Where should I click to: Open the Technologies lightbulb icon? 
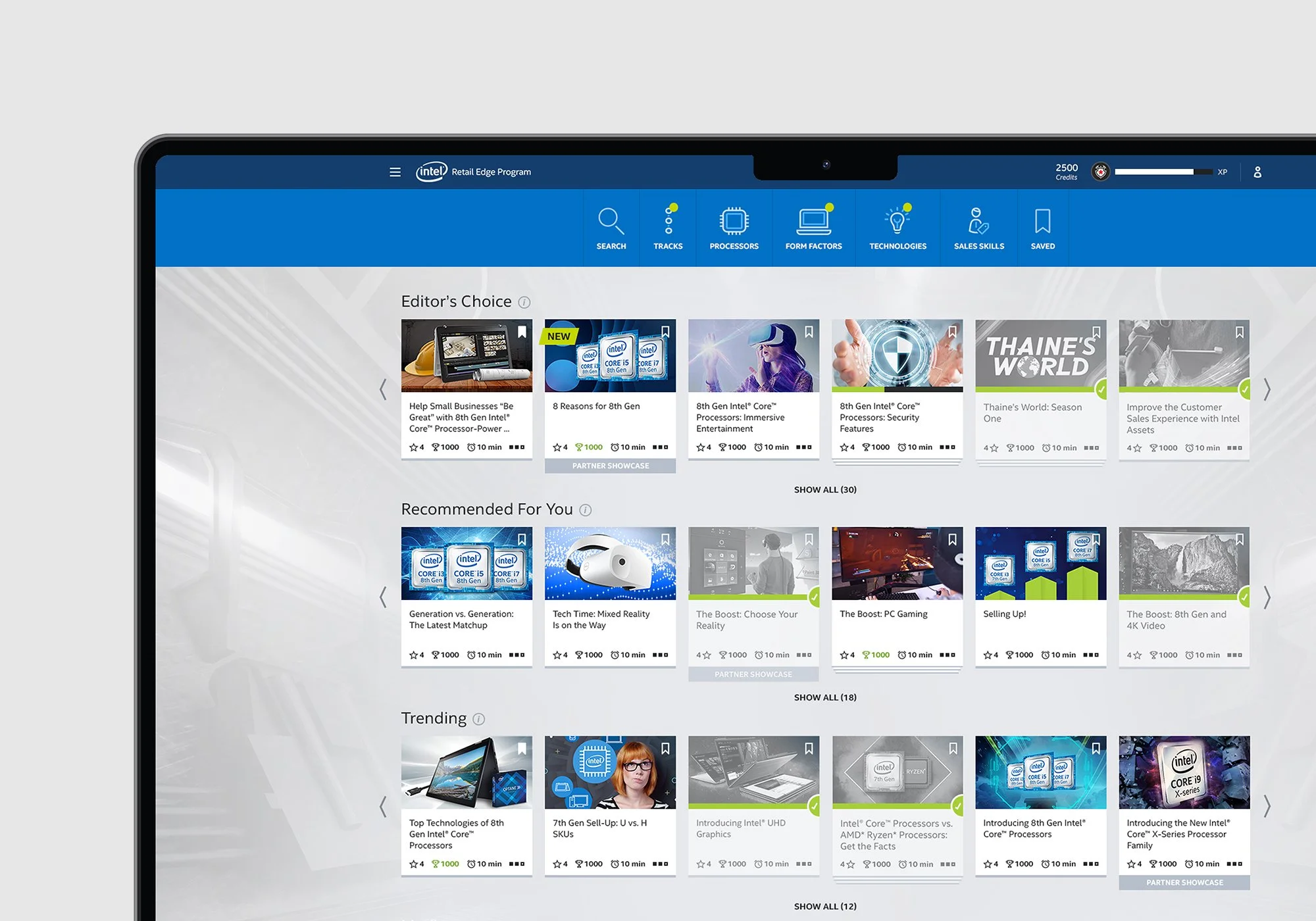click(x=898, y=222)
